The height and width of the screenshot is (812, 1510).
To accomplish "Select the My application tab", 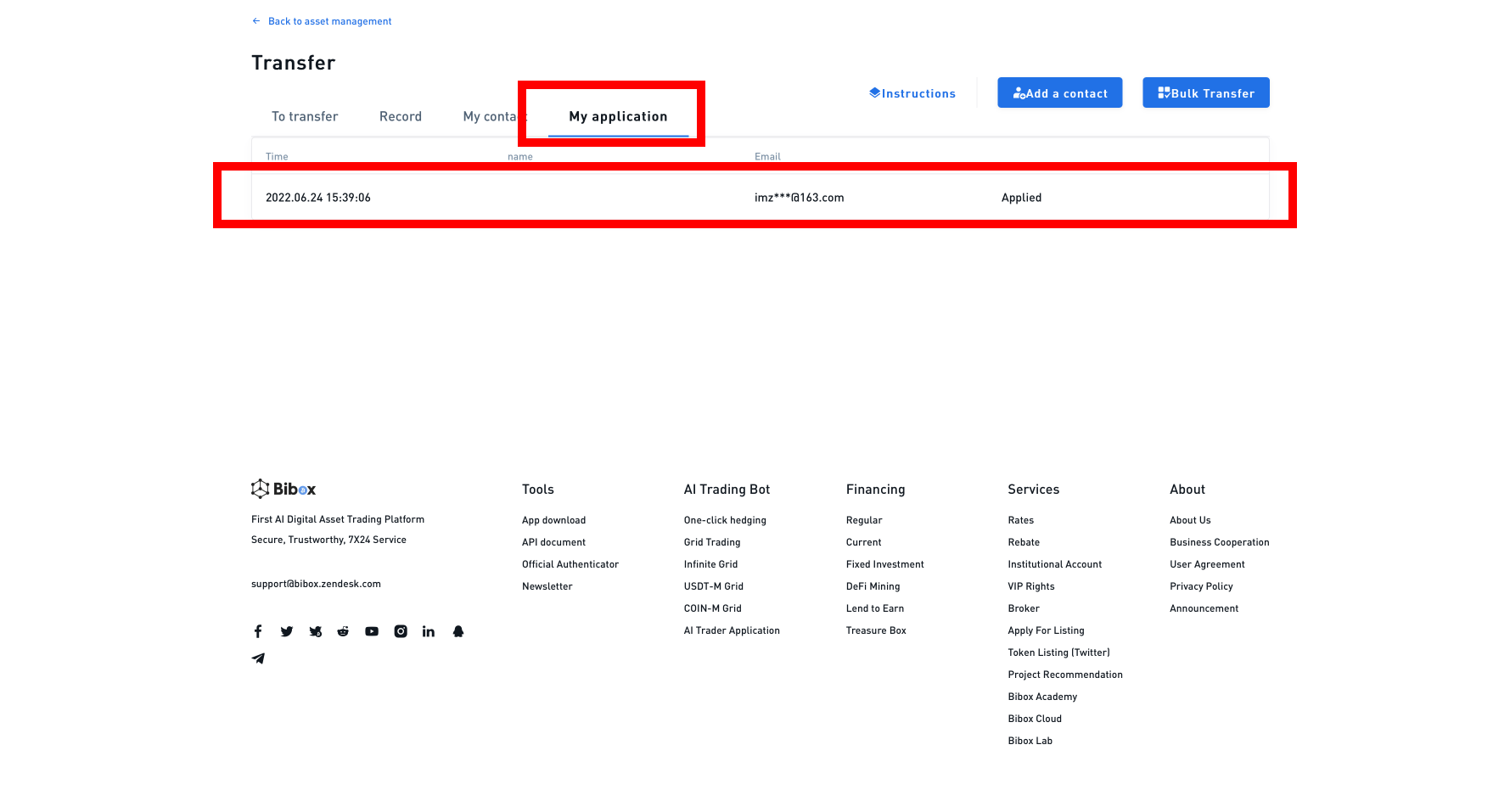I will pos(618,116).
